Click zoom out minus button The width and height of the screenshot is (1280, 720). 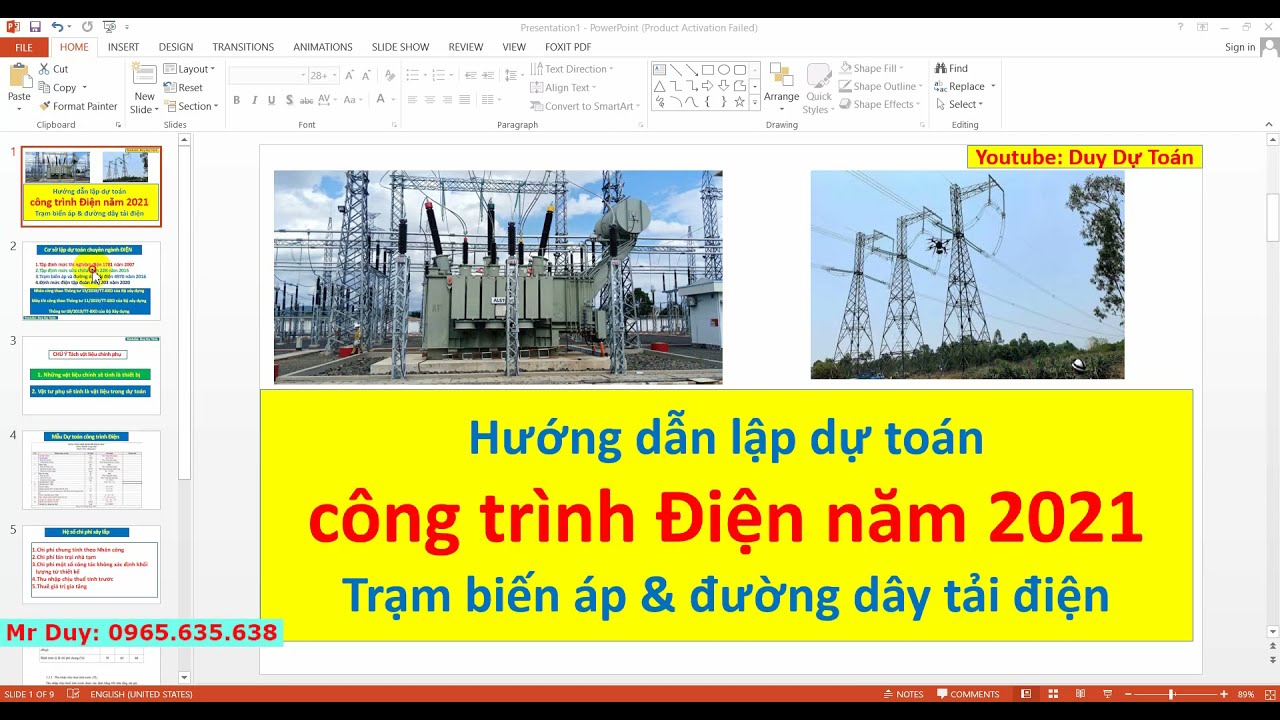pyautogui.click(x=1128, y=694)
